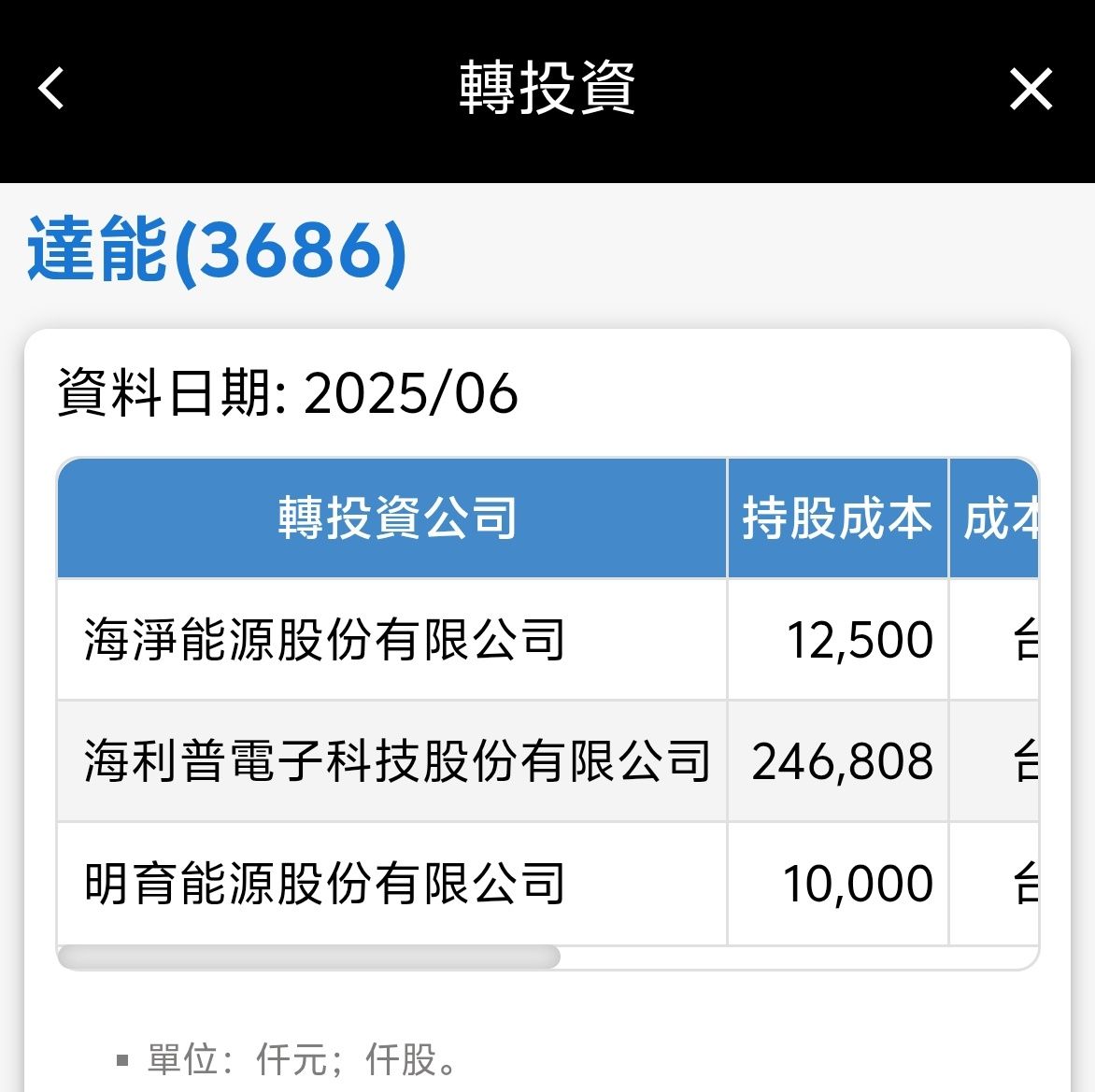Click the 10,000 holding cost cell

point(857,884)
